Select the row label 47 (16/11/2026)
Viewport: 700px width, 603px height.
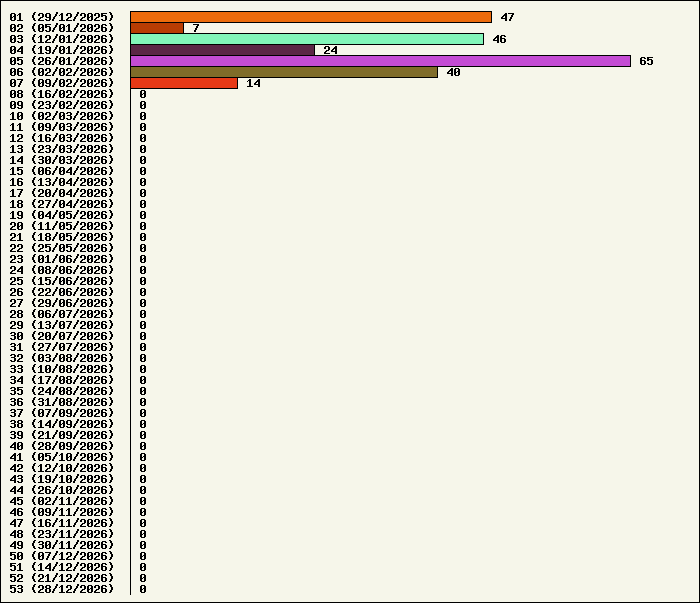pyautogui.click(x=62, y=523)
